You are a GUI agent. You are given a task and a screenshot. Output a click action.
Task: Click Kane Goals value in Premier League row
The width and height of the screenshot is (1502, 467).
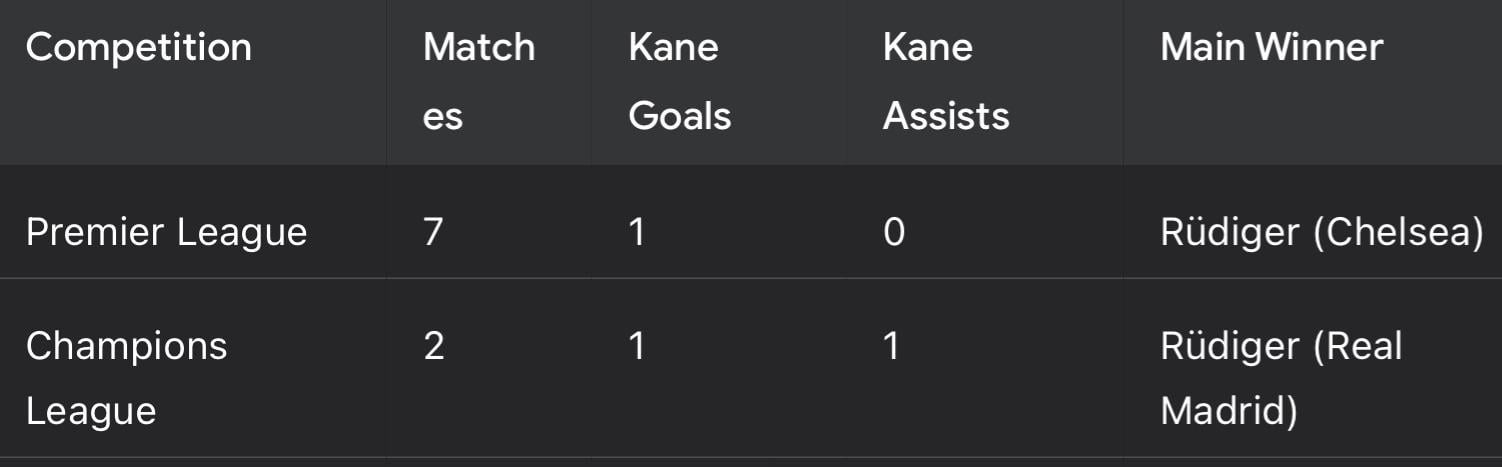pos(637,232)
